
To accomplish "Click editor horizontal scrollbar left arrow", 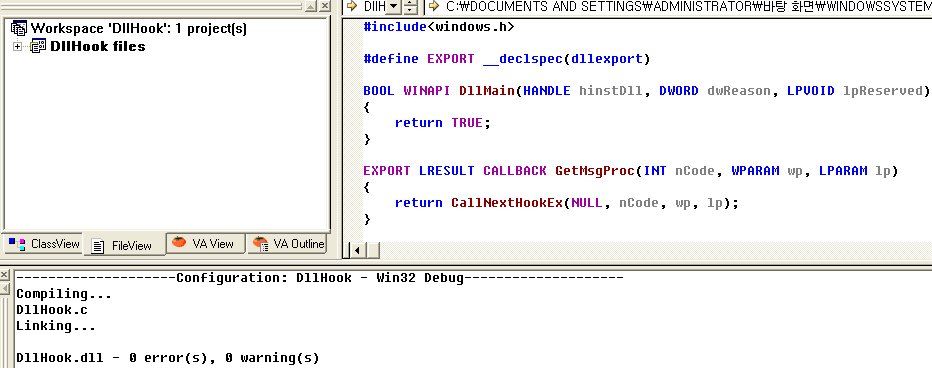I will click(357, 250).
